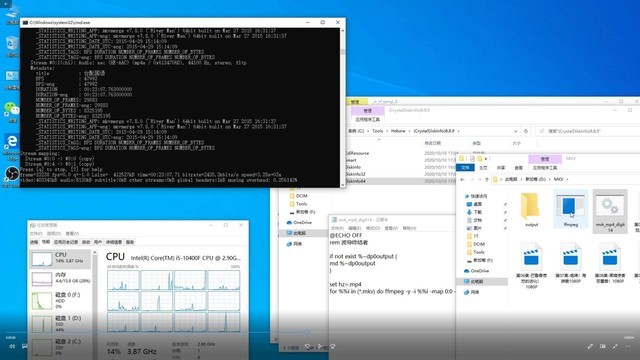This screenshot has width=640, height=360.
Task: Open Task Manager 查看(V) menu
Action: click(72, 233)
